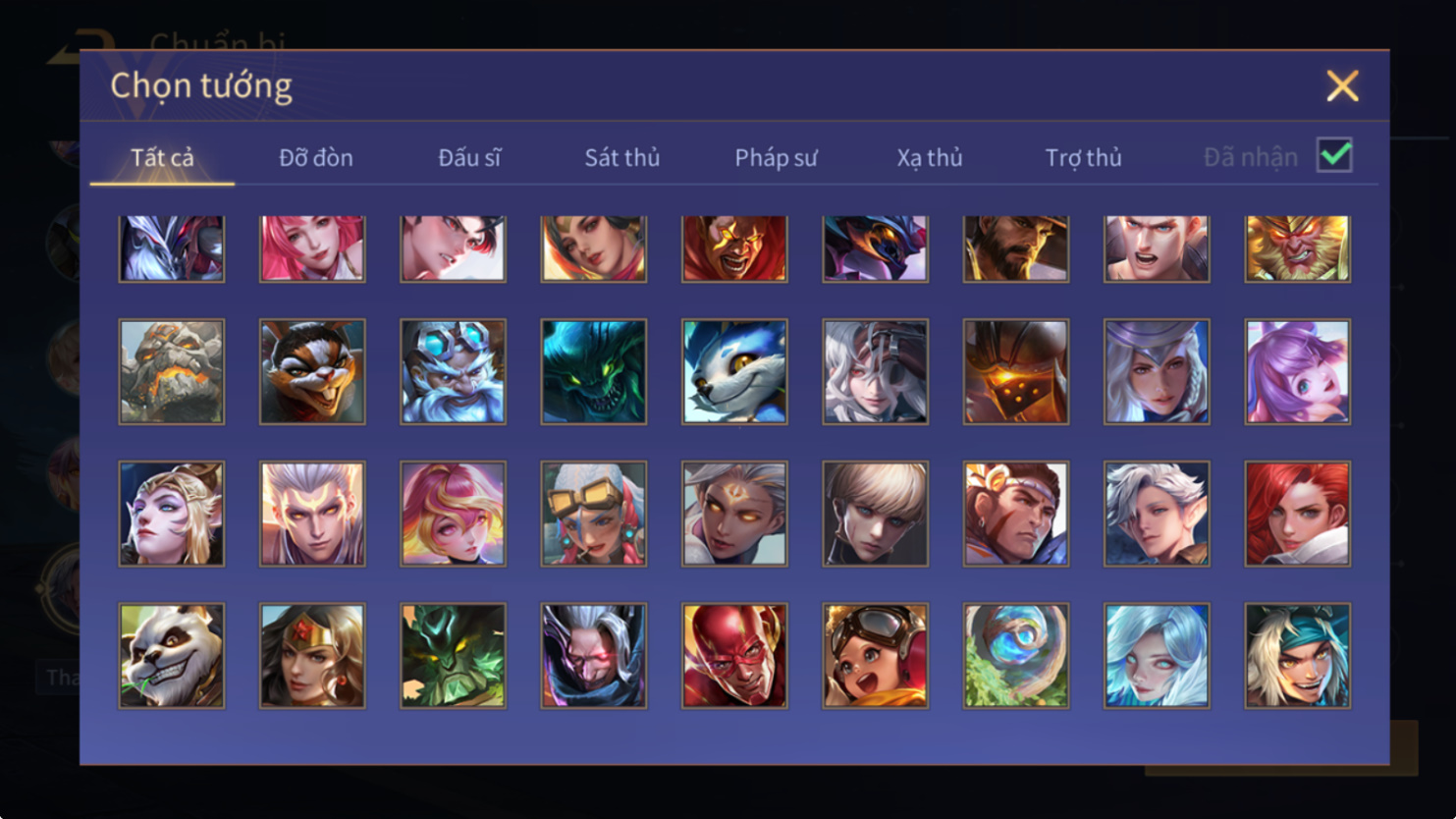This screenshot has width=1456, height=819.
Task: Choose the rock golem with lava hero
Action: pos(172,372)
